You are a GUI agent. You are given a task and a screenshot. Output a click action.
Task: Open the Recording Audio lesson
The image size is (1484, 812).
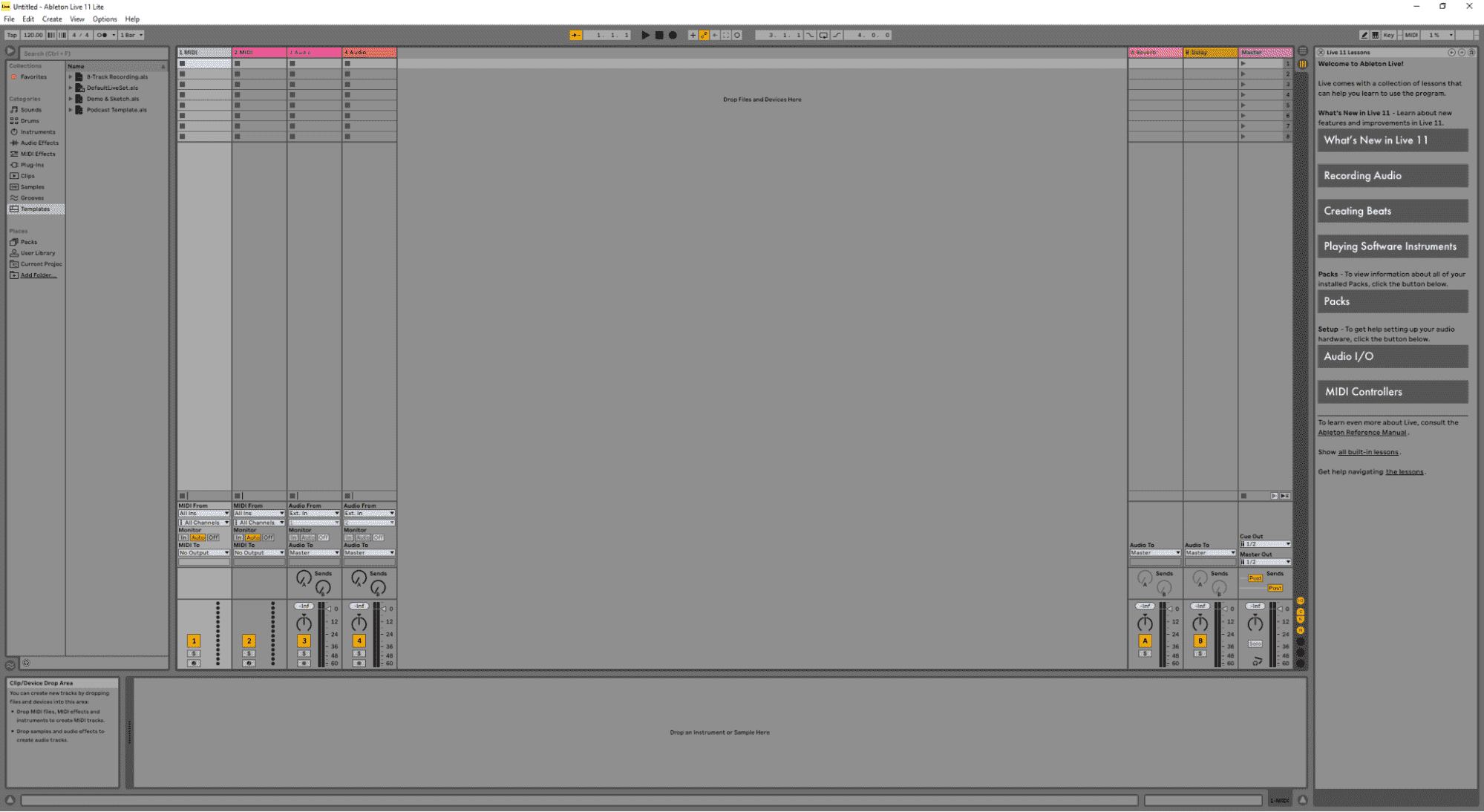click(x=1393, y=176)
